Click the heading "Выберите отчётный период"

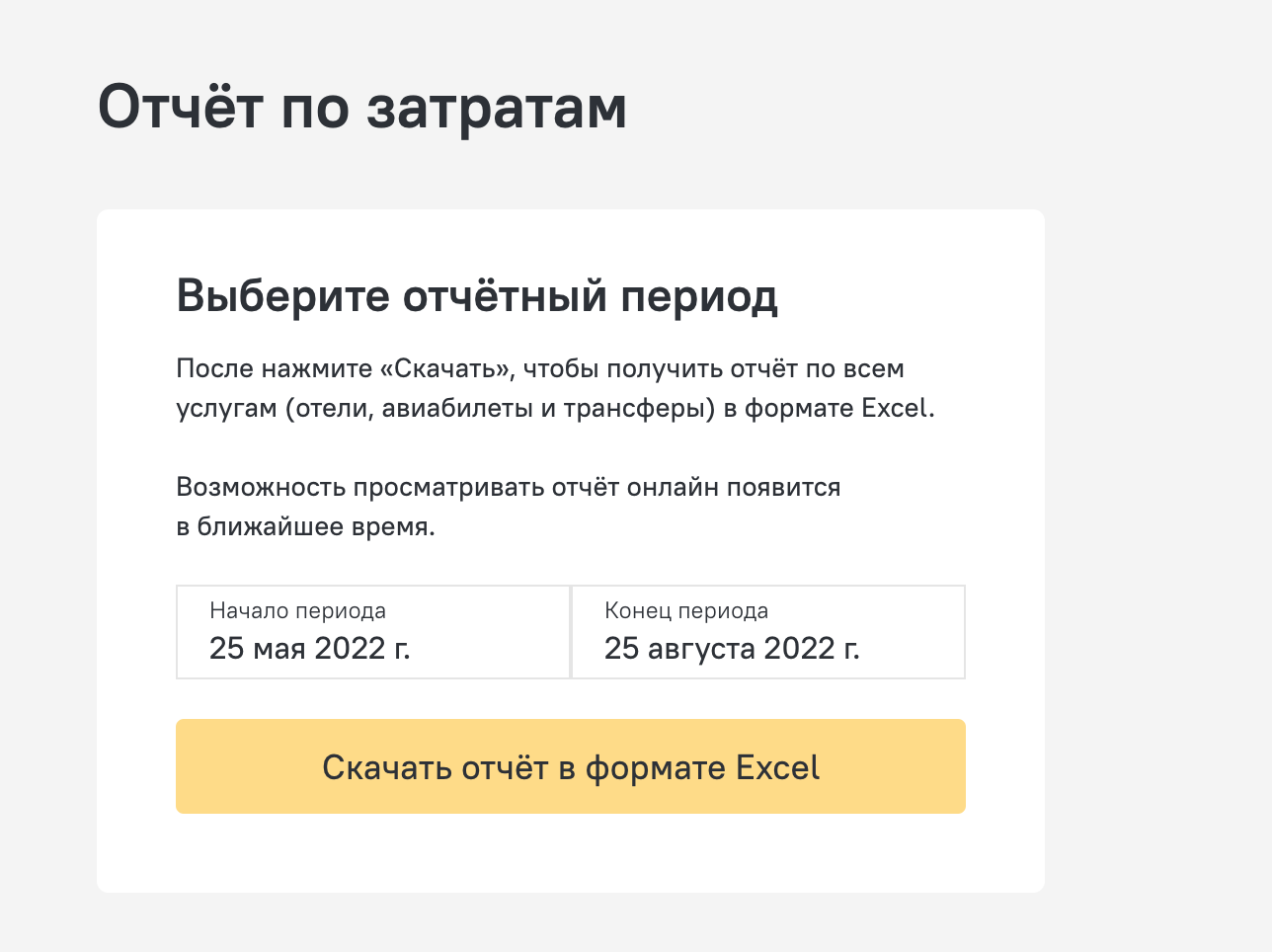(477, 295)
